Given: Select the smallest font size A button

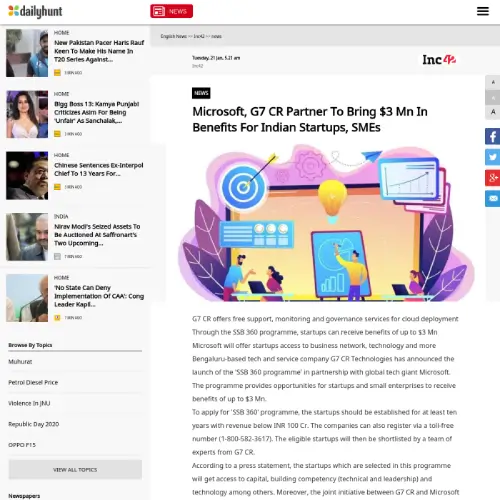Looking at the screenshot, I should (493, 82).
